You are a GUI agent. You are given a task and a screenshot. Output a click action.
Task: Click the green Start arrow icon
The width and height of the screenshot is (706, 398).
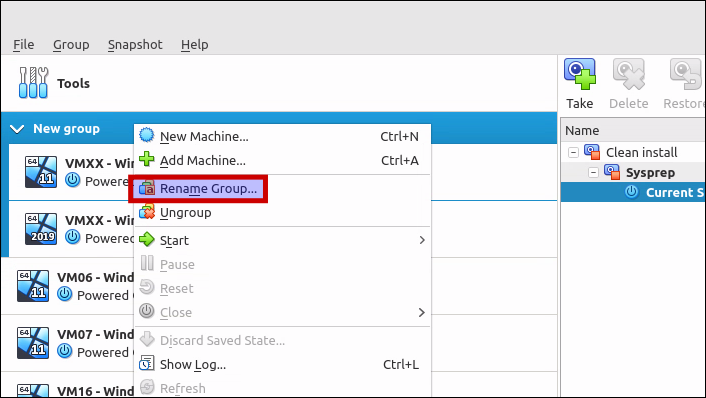(147, 240)
